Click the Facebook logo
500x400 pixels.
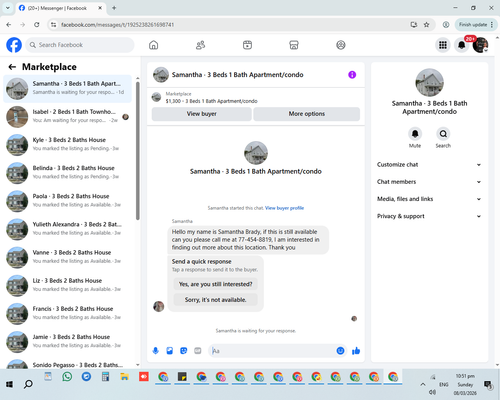[x=14, y=45]
